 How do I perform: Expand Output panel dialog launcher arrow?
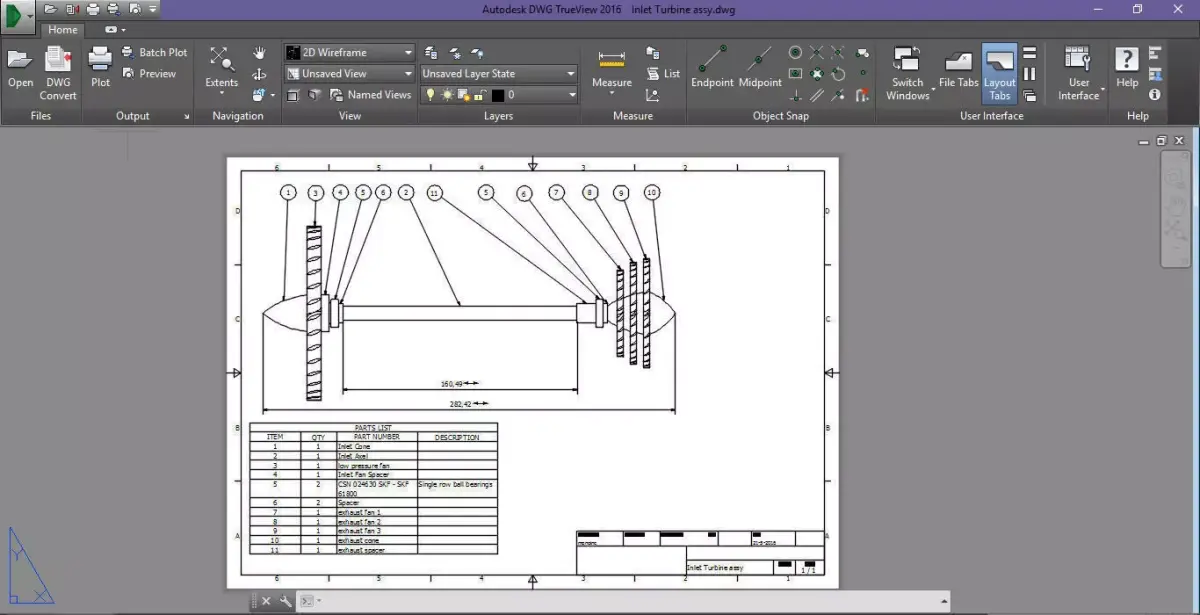[187, 117]
